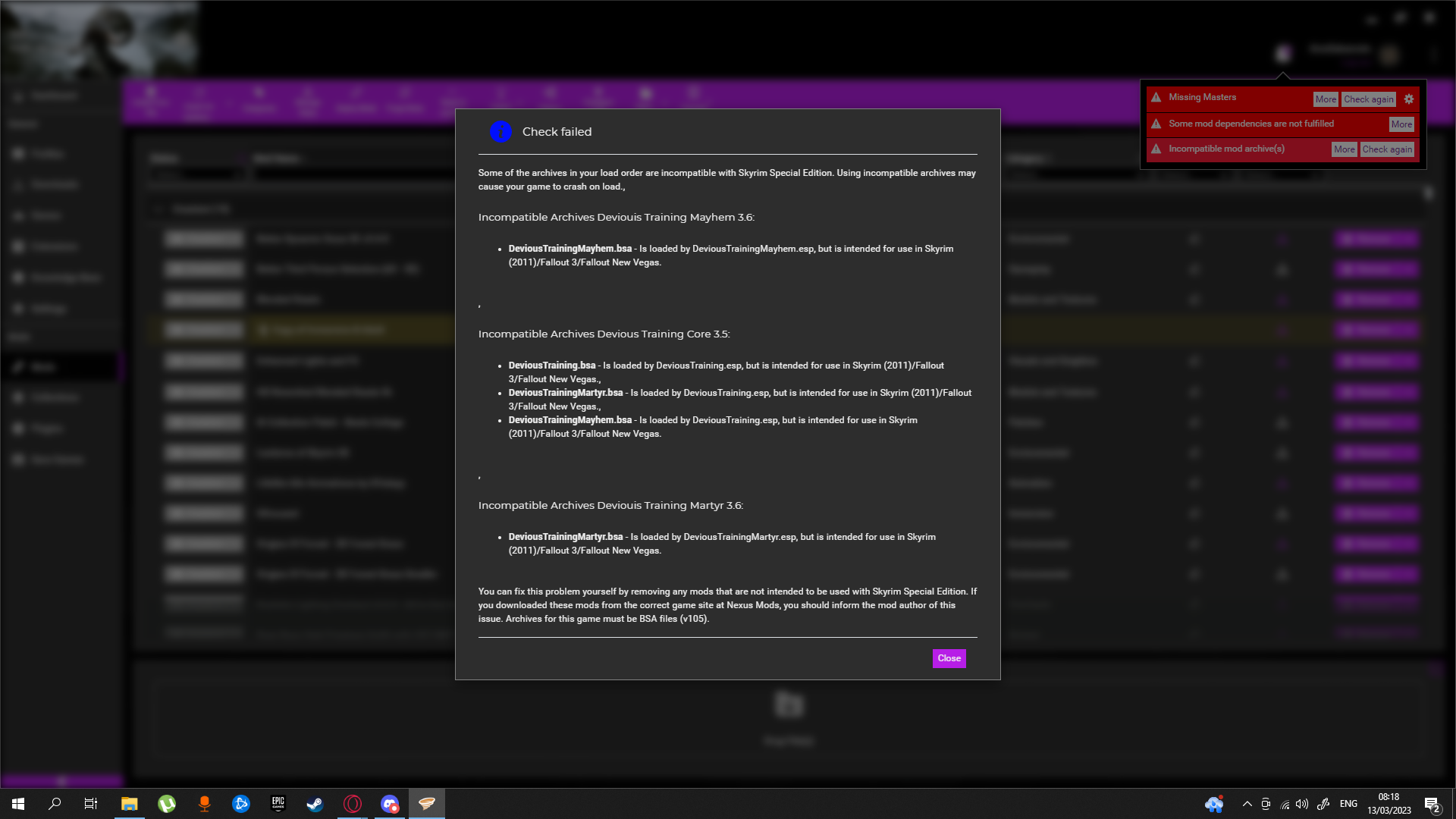The height and width of the screenshot is (819, 1456).
Task: Click warning icon beside mod dependencies message
Action: click(1156, 124)
